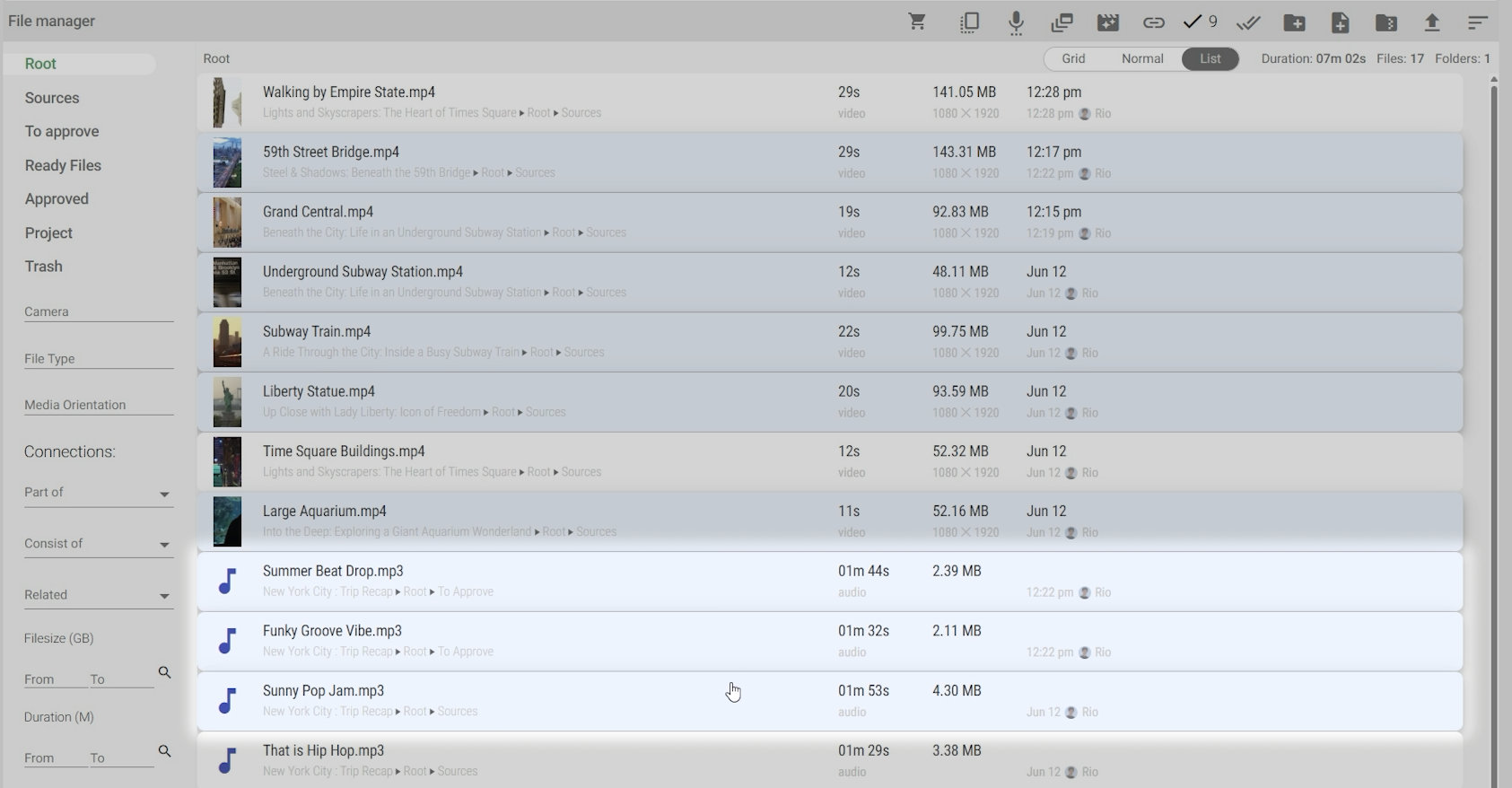
Task: Open the Related connections dropdown
Action: point(164,596)
